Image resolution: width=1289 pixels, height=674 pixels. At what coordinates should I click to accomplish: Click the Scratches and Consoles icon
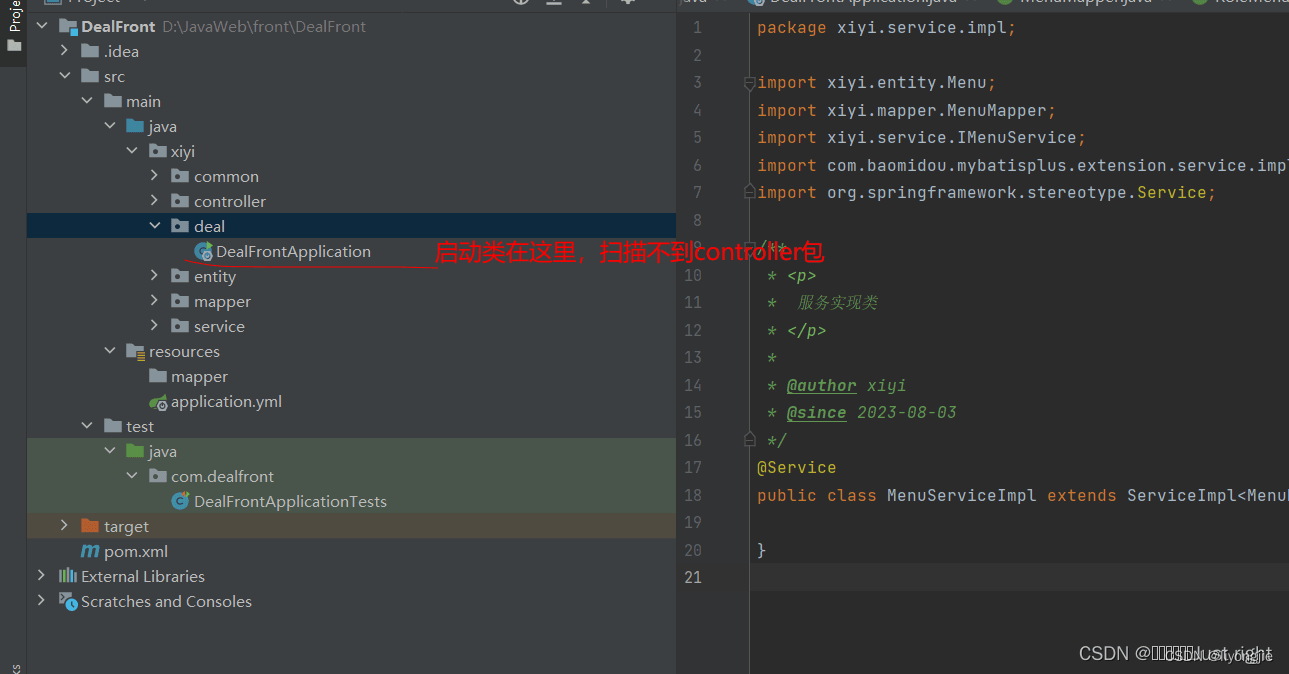68,601
